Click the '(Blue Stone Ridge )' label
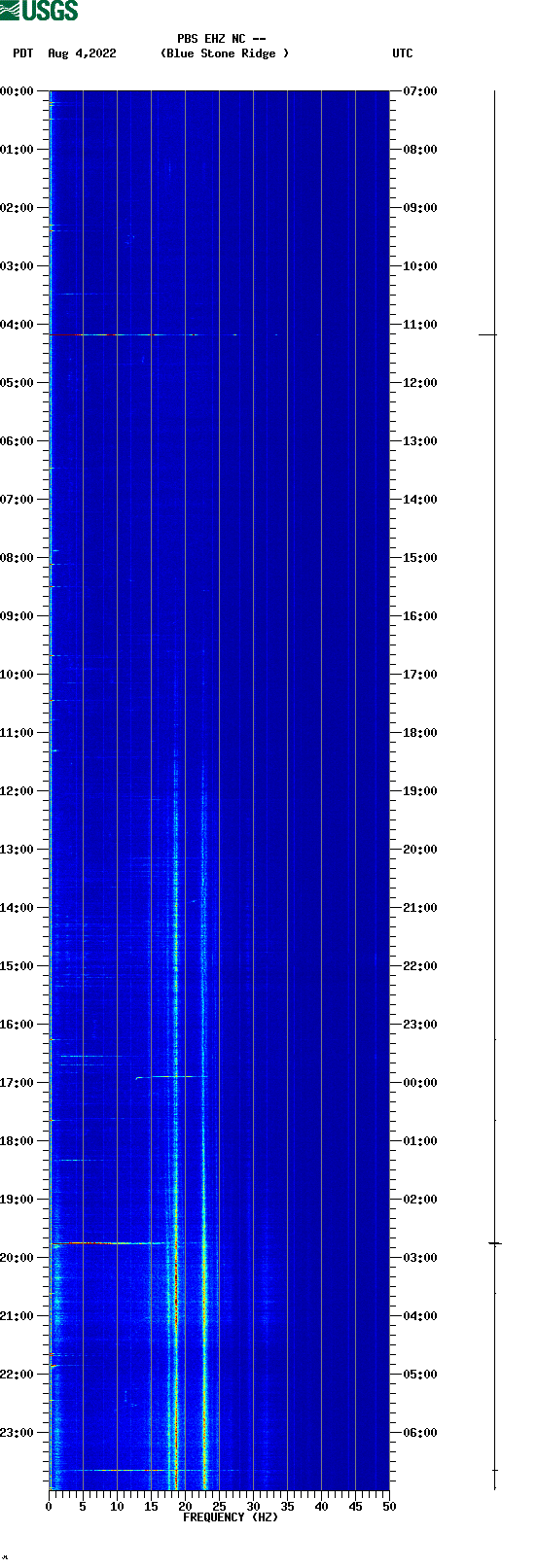 225,53
